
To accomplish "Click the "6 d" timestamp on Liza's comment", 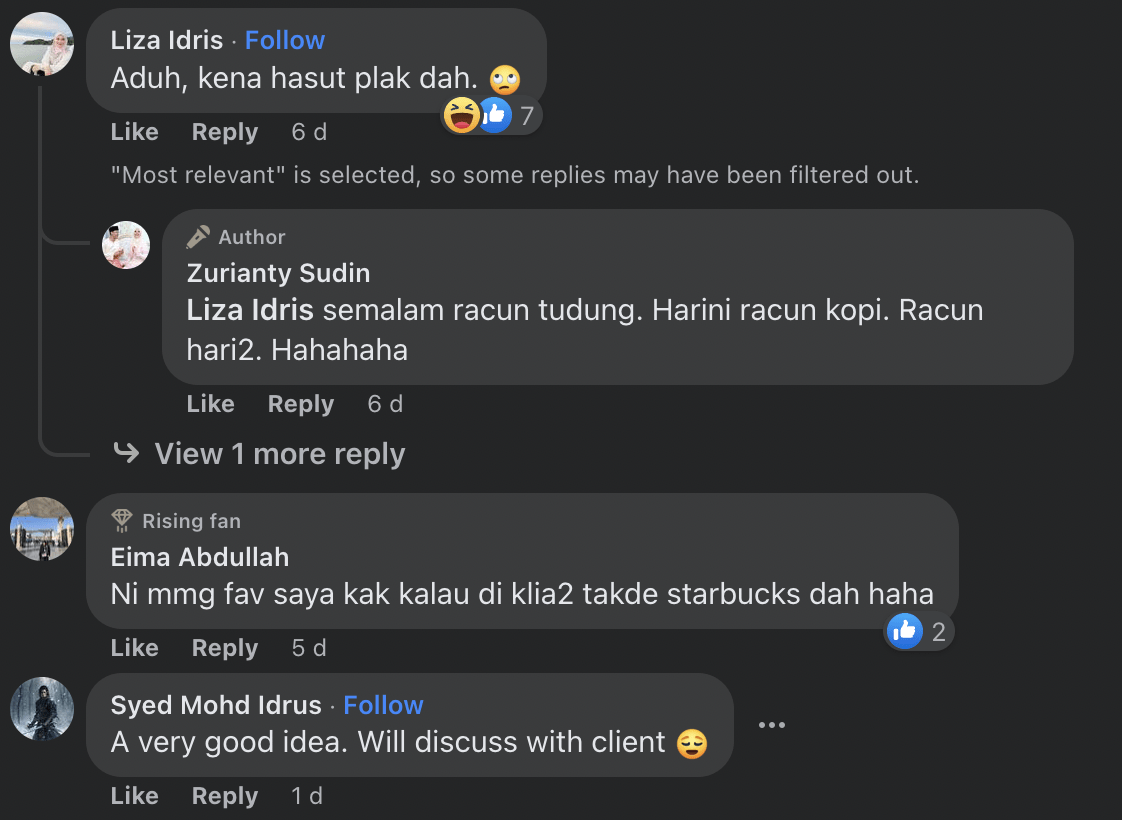I will tap(309, 132).
